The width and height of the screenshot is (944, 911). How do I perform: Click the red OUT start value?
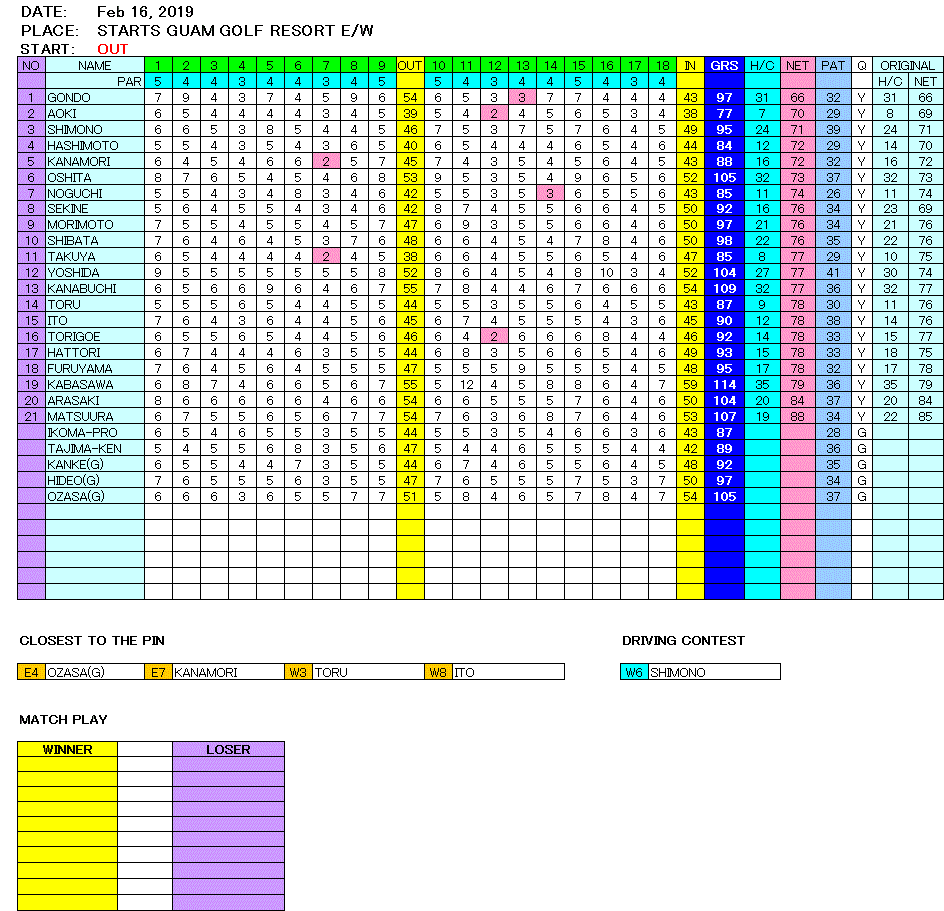[x=112, y=49]
